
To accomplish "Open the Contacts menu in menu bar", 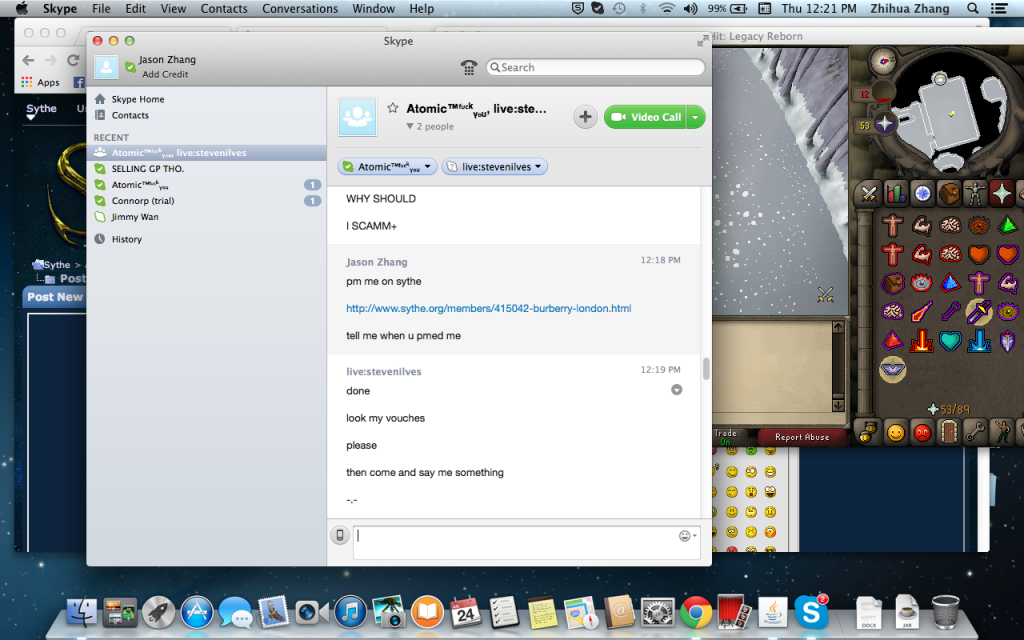I will coord(224,8).
